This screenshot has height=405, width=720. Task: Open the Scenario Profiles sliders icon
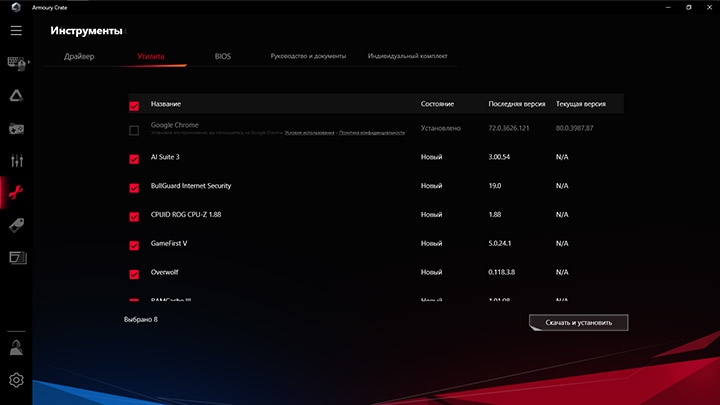pyautogui.click(x=17, y=160)
